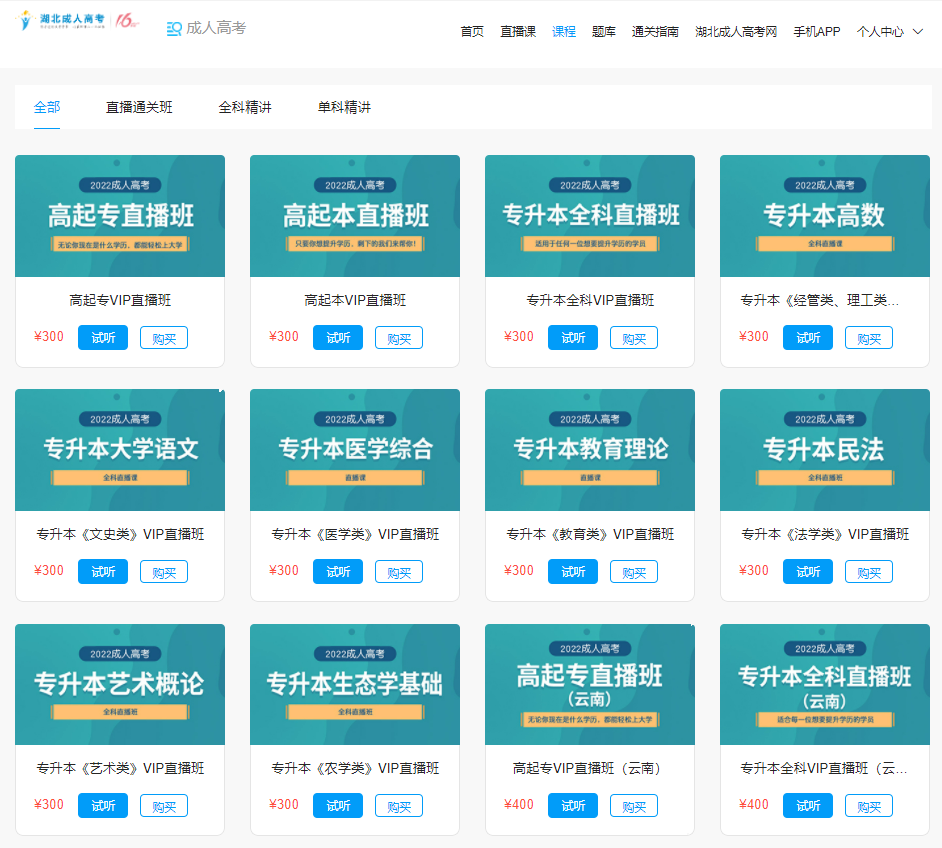
Task: Open the 专升本高数 course thumbnail
Action: coord(824,216)
